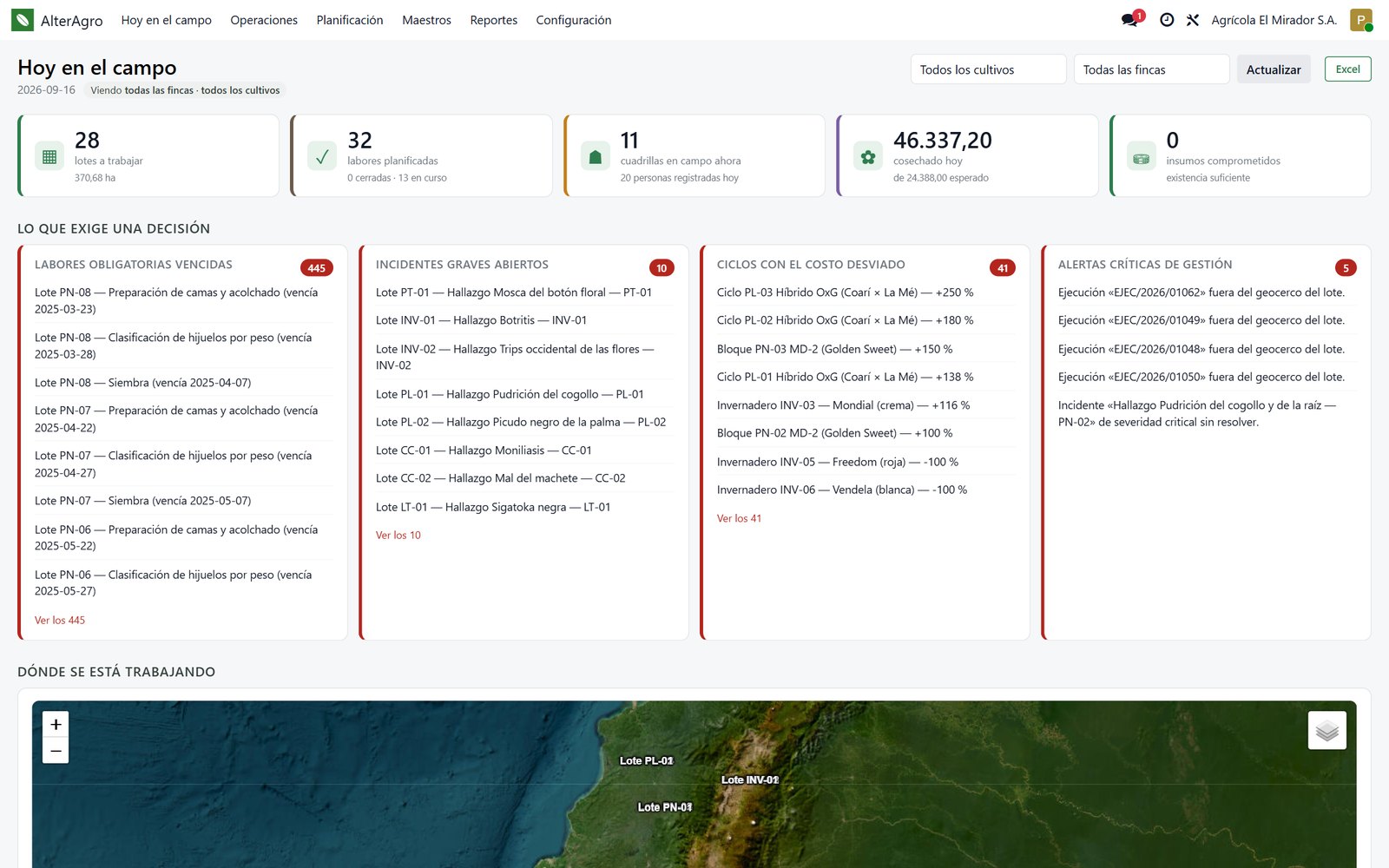
Task: Click the cosechado hoy flower icon
Action: [x=868, y=157]
